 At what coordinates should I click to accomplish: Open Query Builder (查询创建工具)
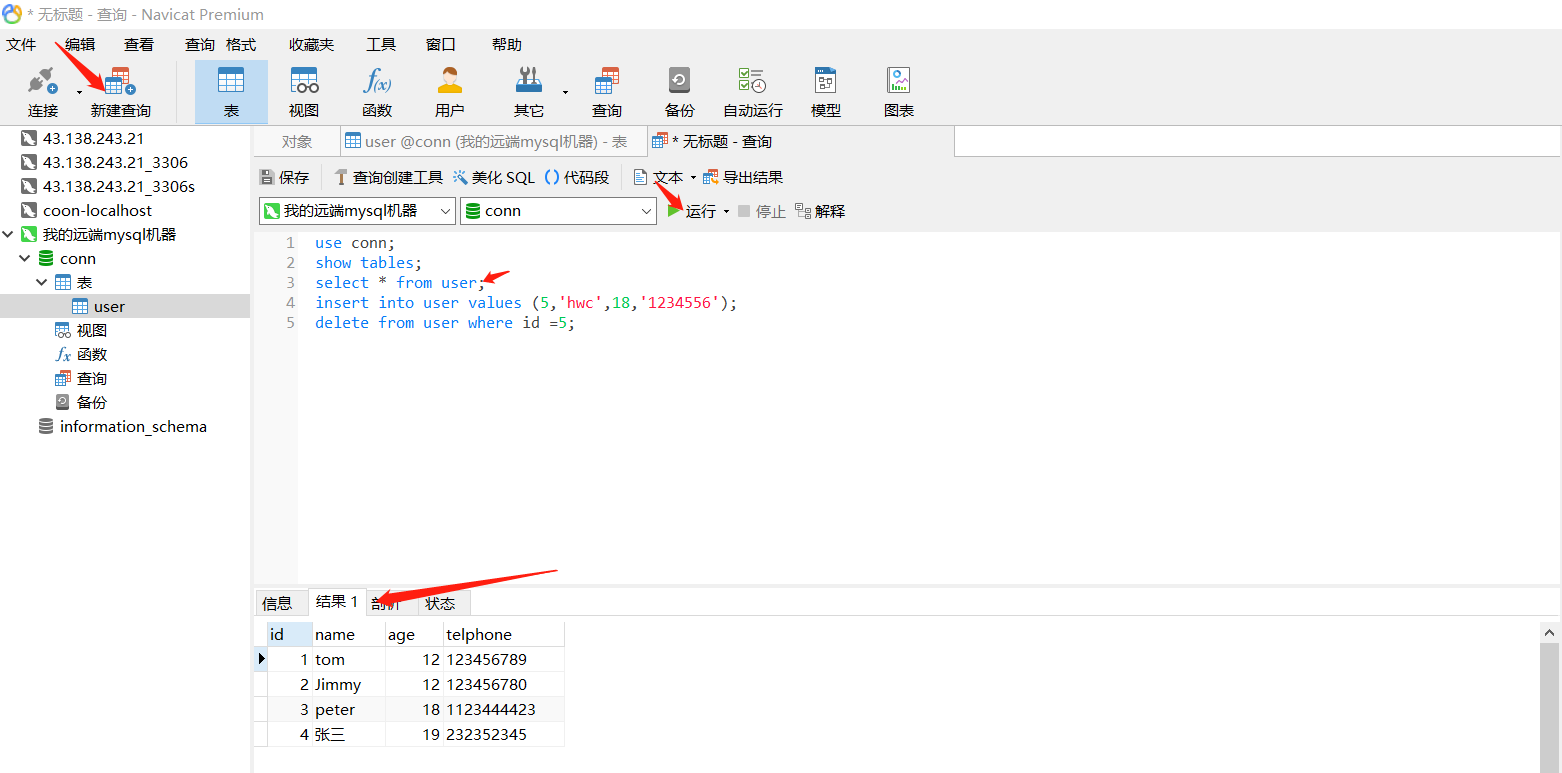click(x=389, y=177)
